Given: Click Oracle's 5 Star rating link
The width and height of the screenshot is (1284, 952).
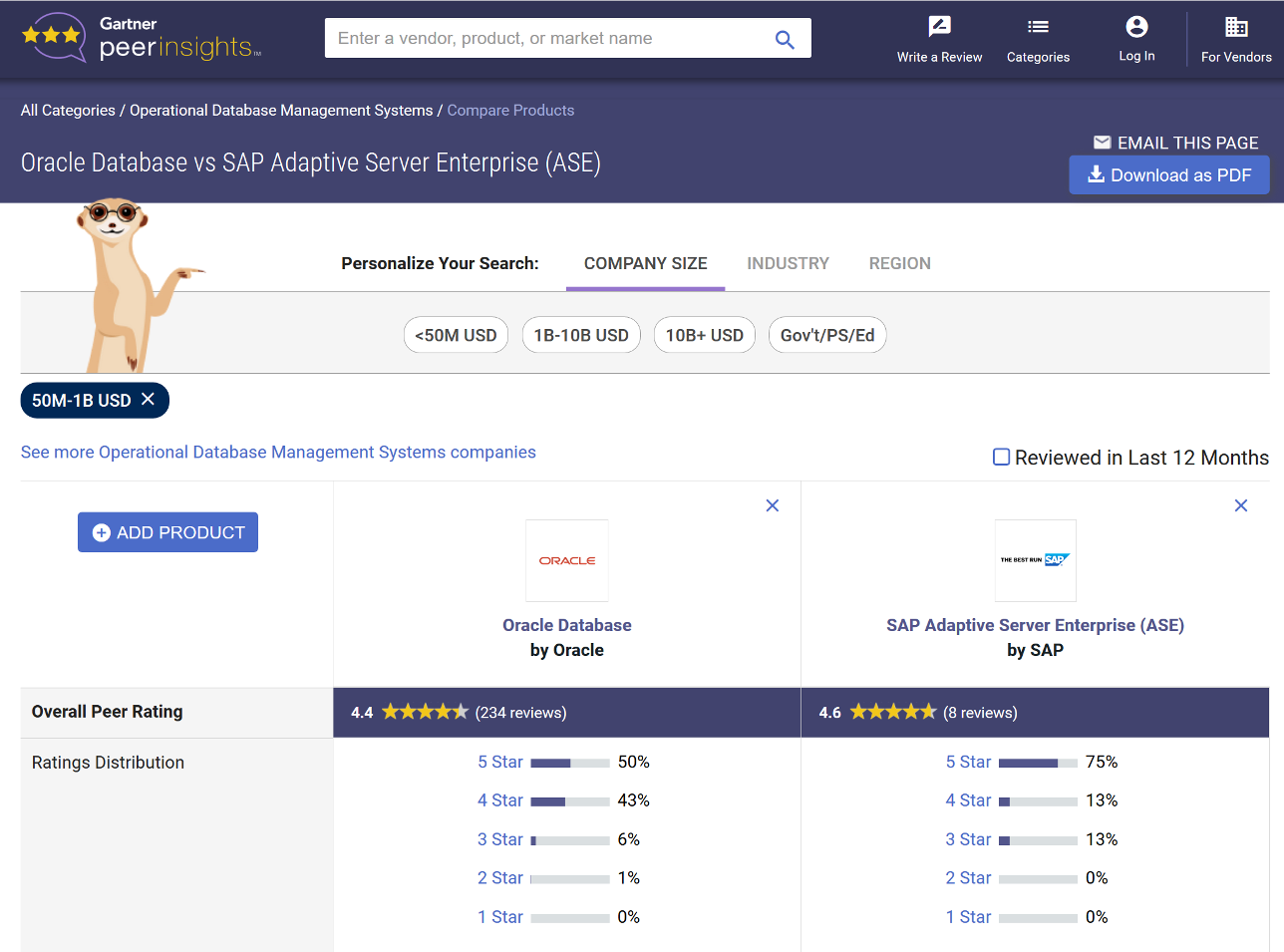Looking at the screenshot, I should click(x=500, y=762).
